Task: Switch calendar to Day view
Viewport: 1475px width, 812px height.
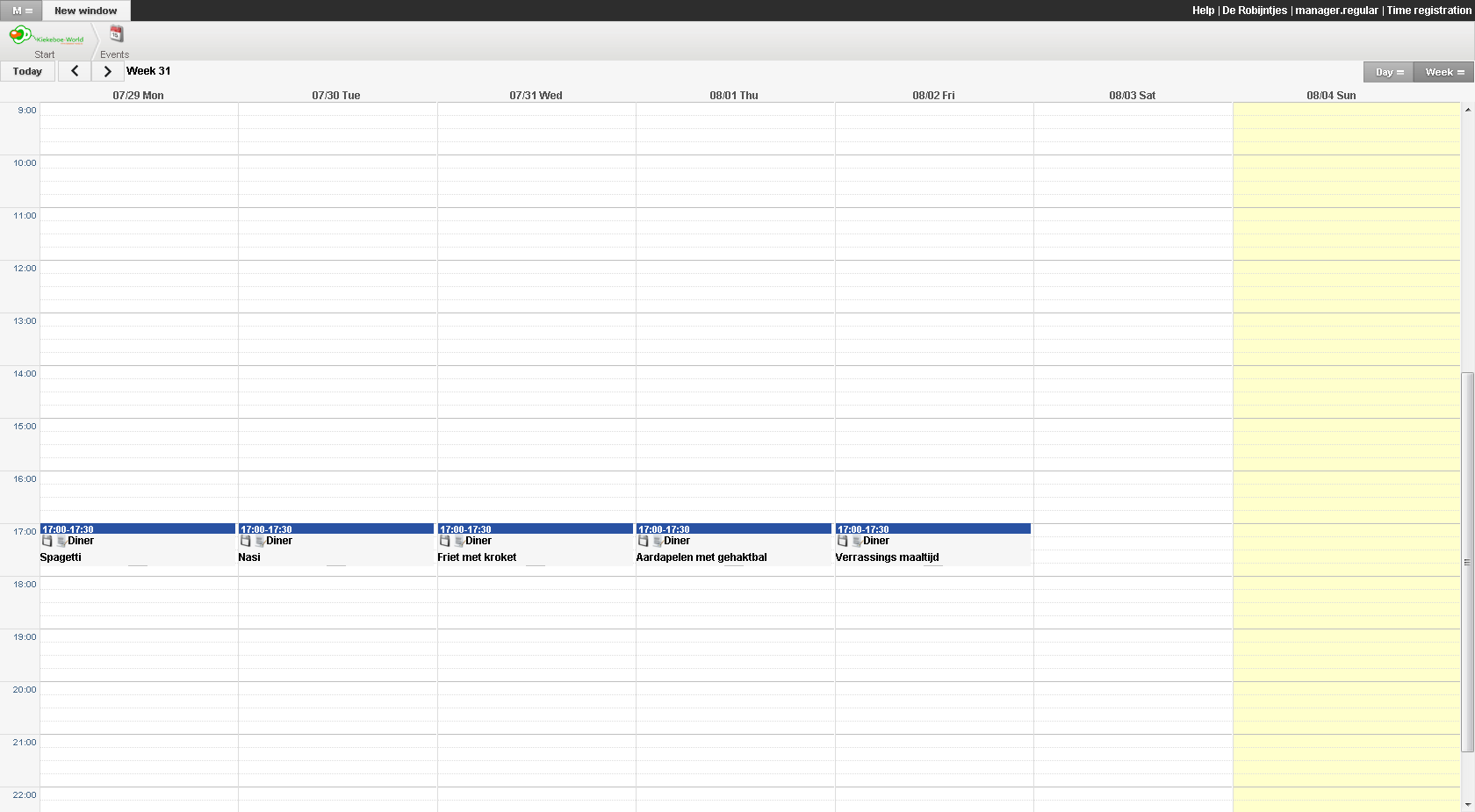Action: point(1388,72)
